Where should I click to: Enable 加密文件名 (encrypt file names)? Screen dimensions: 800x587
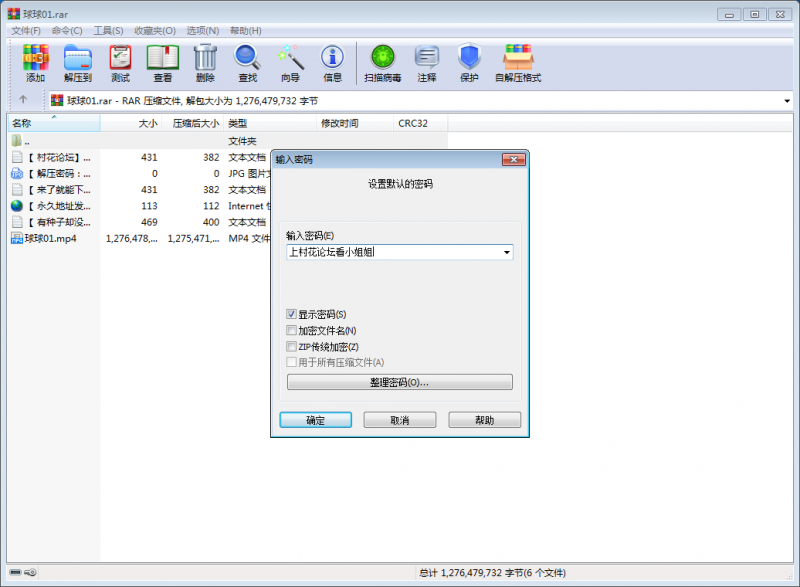[x=293, y=330]
